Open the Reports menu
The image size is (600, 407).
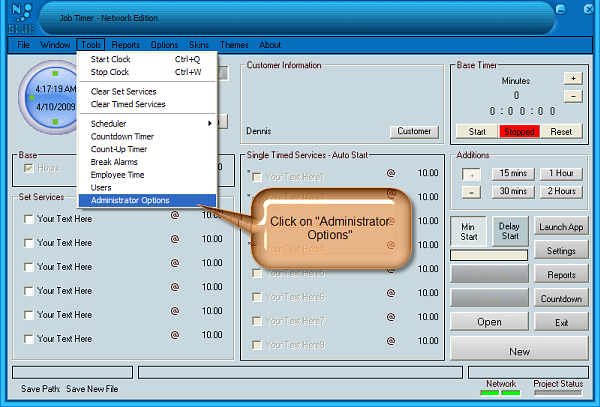click(126, 45)
